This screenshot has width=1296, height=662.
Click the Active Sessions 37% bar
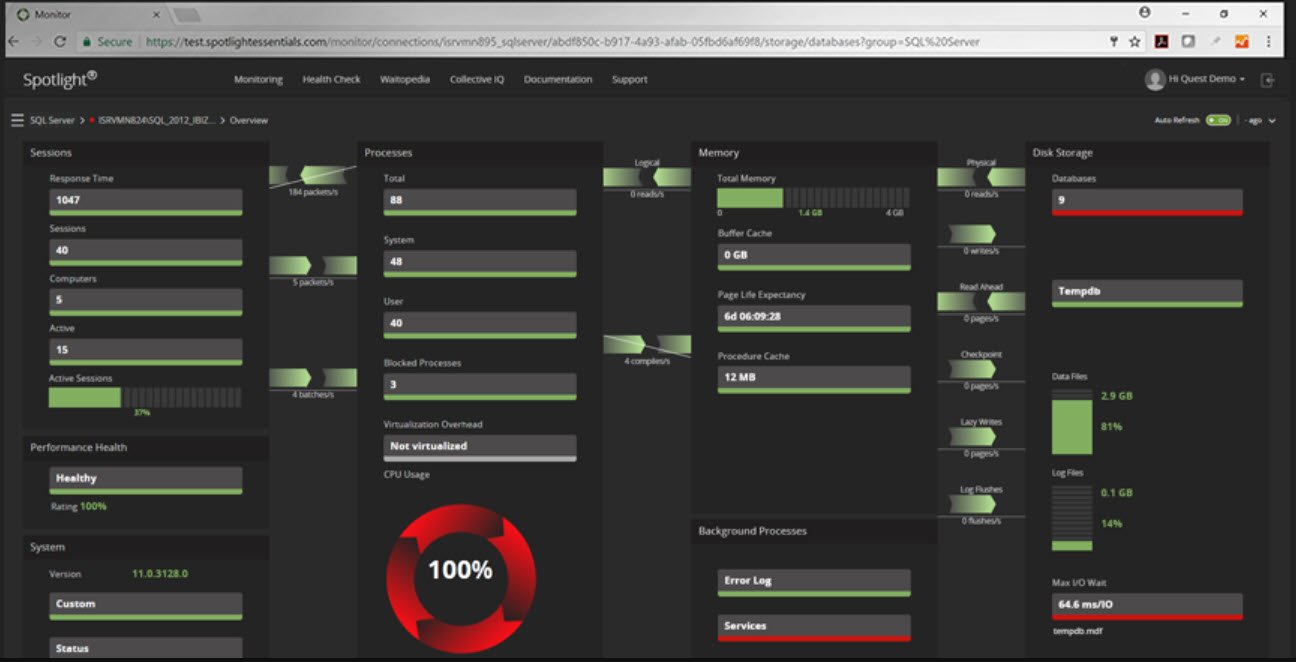[146, 397]
